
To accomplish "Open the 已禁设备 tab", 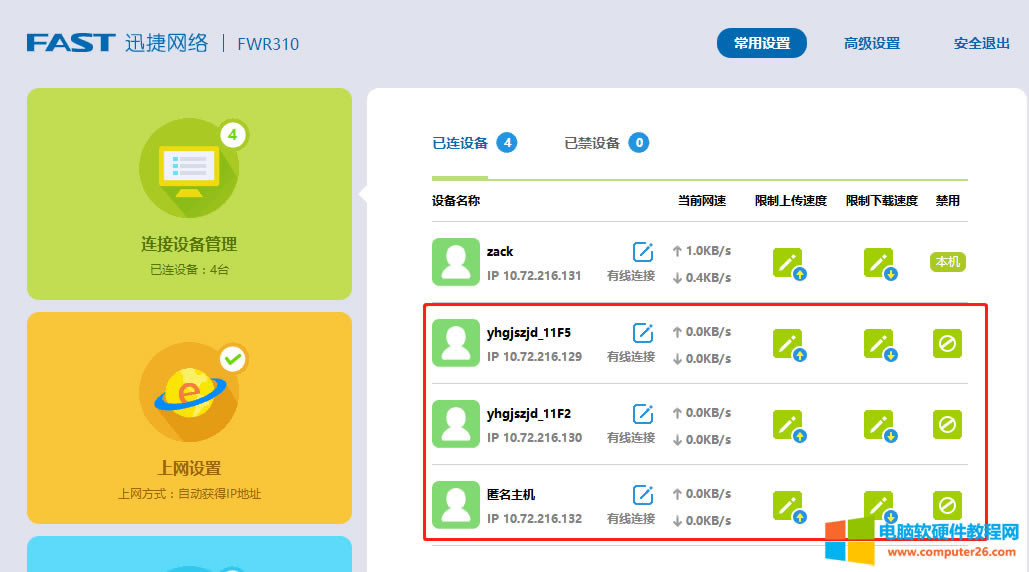I will pyautogui.click(x=592, y=143).
